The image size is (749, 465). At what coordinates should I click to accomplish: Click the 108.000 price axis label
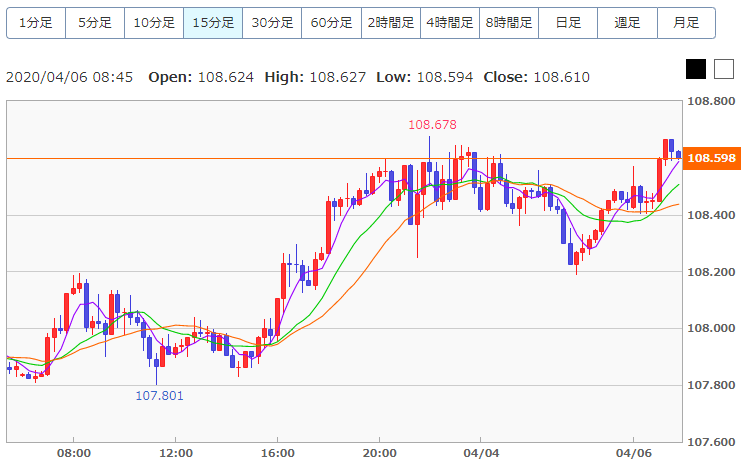click(x=711, y=328)
